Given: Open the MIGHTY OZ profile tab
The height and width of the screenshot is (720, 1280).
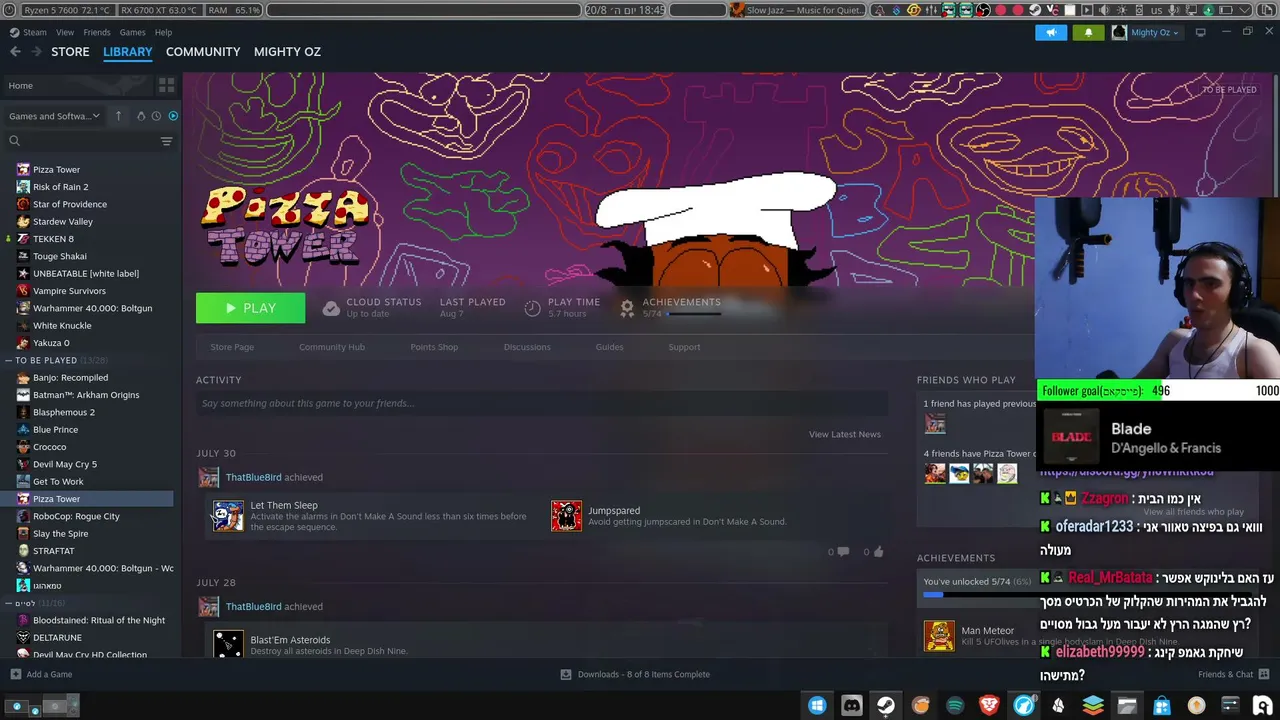Looking at the screenshot, I should click(287, 52).
